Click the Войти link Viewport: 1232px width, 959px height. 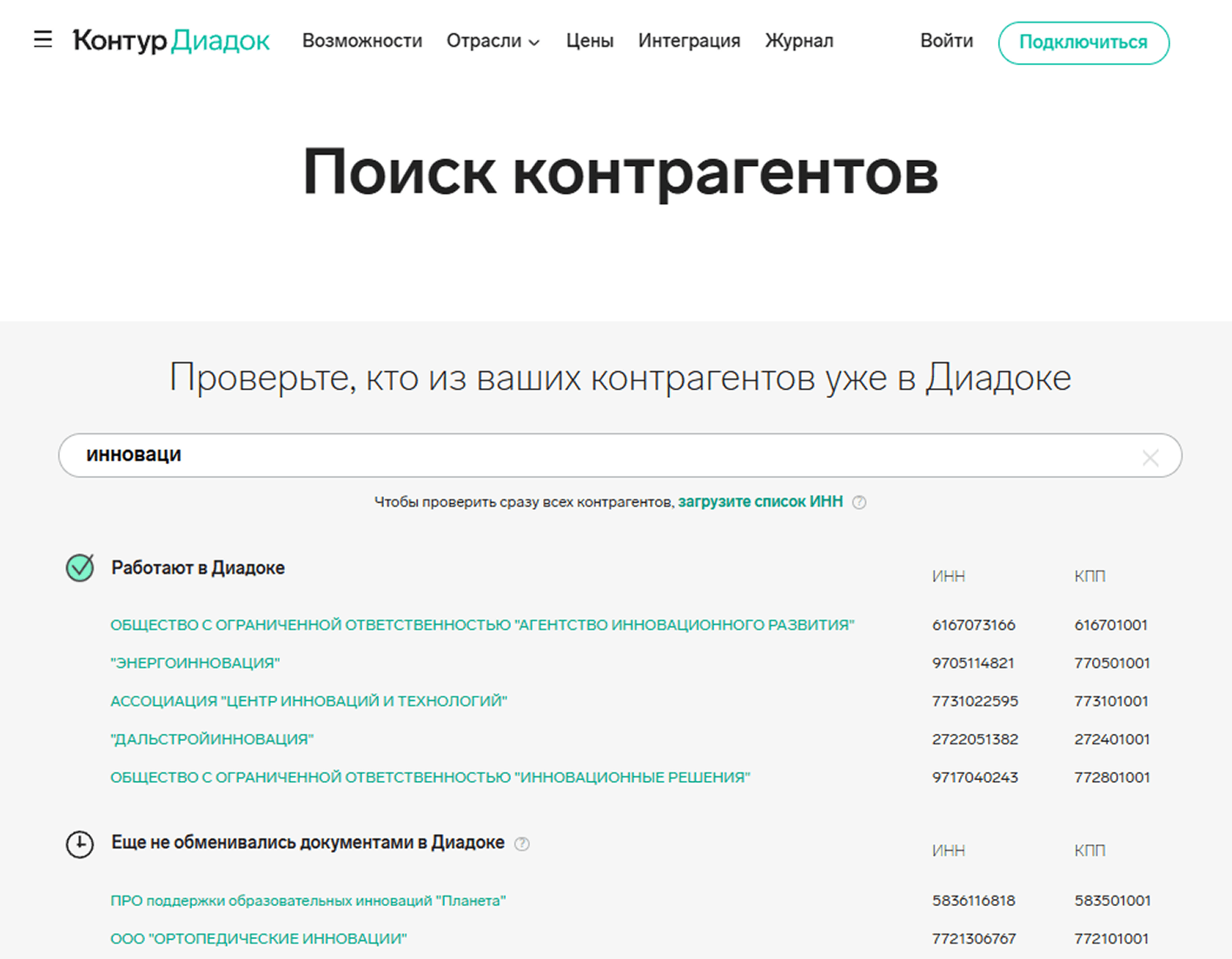(946, 41)
